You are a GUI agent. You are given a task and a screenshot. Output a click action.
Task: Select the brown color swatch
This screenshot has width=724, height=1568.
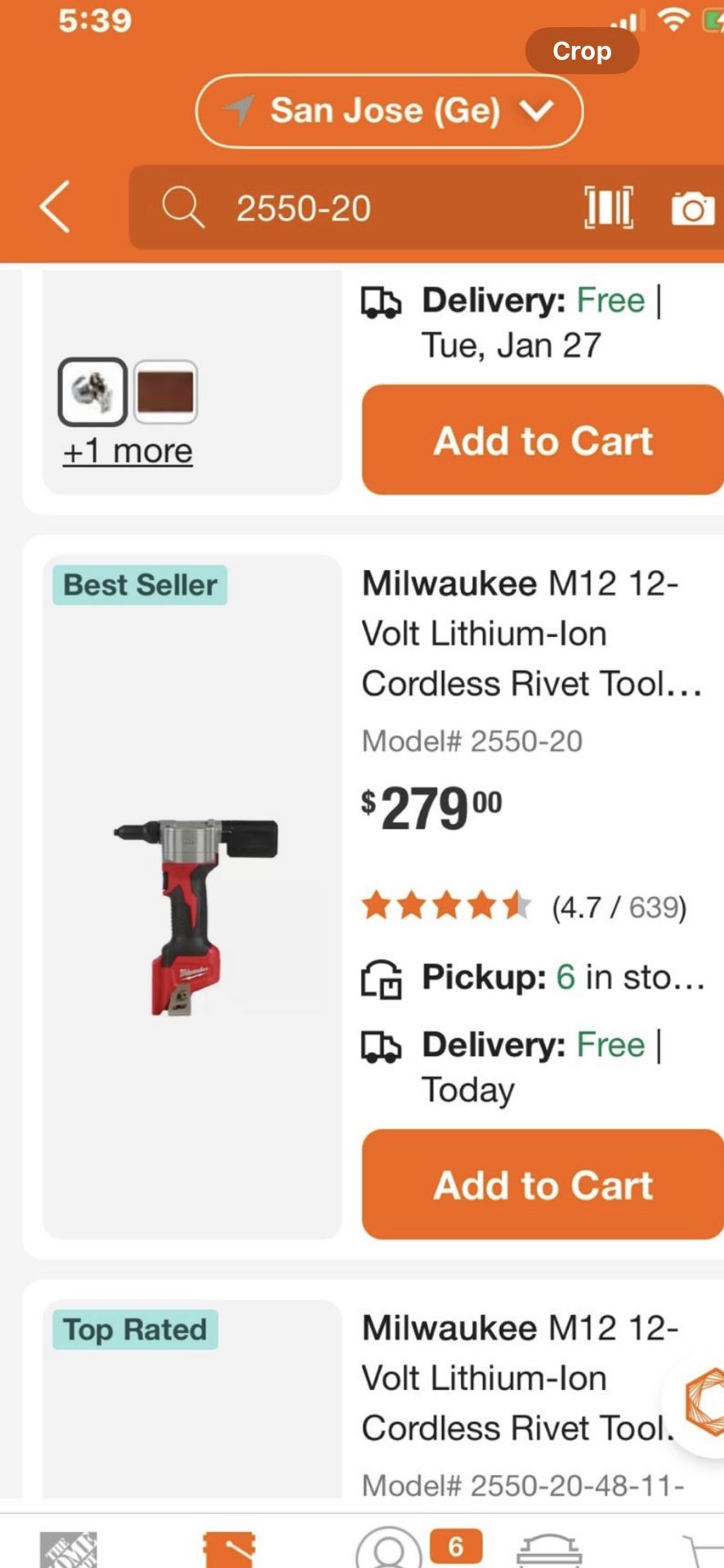pyautogui.click(x=166, y=391)
